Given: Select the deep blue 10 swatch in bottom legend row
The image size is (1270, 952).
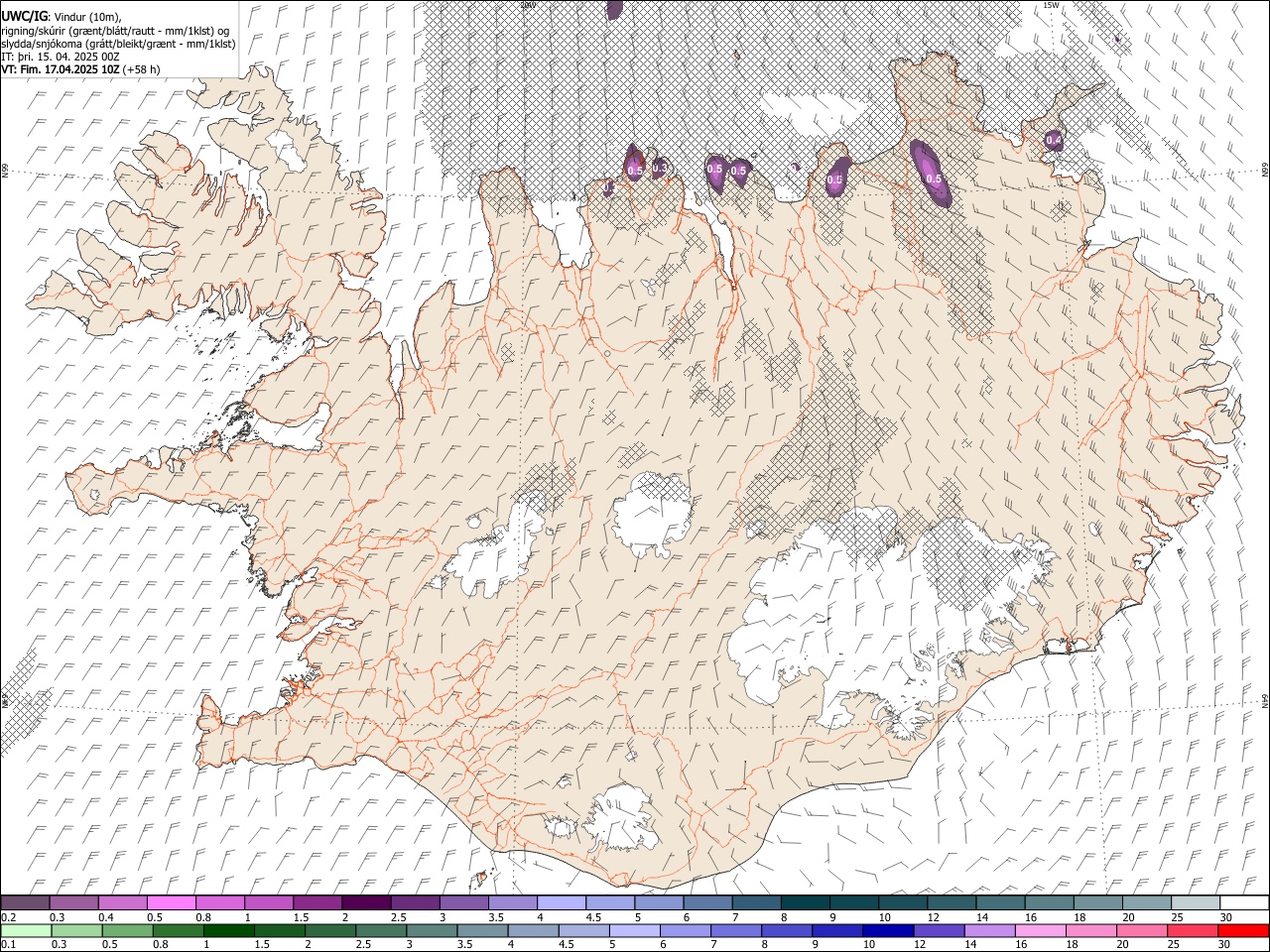Looking at the screenshot, I should (887, 931).
